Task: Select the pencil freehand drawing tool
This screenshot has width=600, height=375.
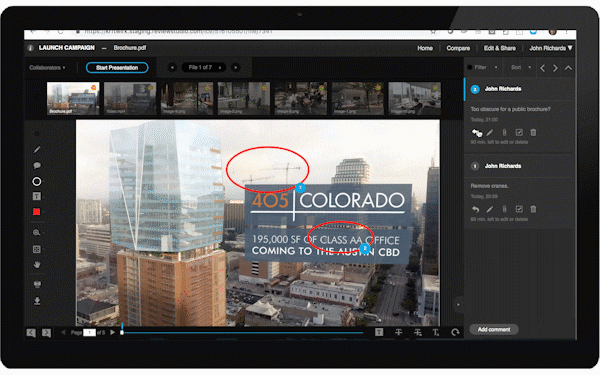Action: point(37,150)
